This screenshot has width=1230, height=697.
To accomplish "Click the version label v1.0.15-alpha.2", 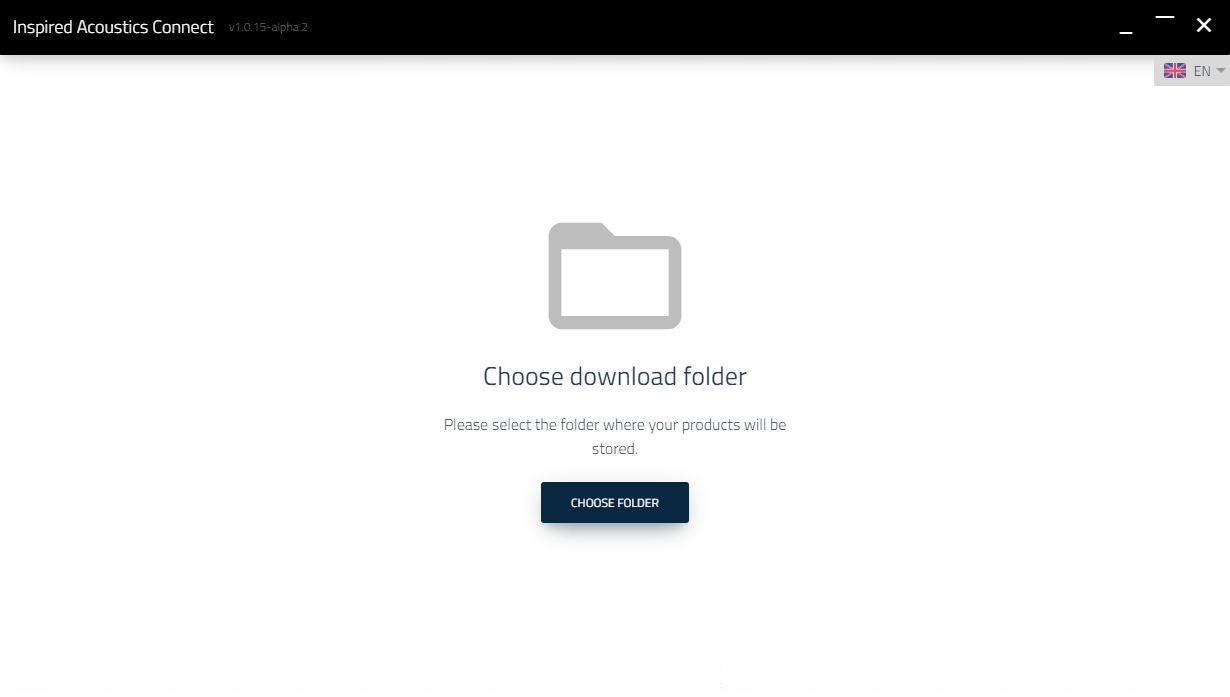I will 268,28.
